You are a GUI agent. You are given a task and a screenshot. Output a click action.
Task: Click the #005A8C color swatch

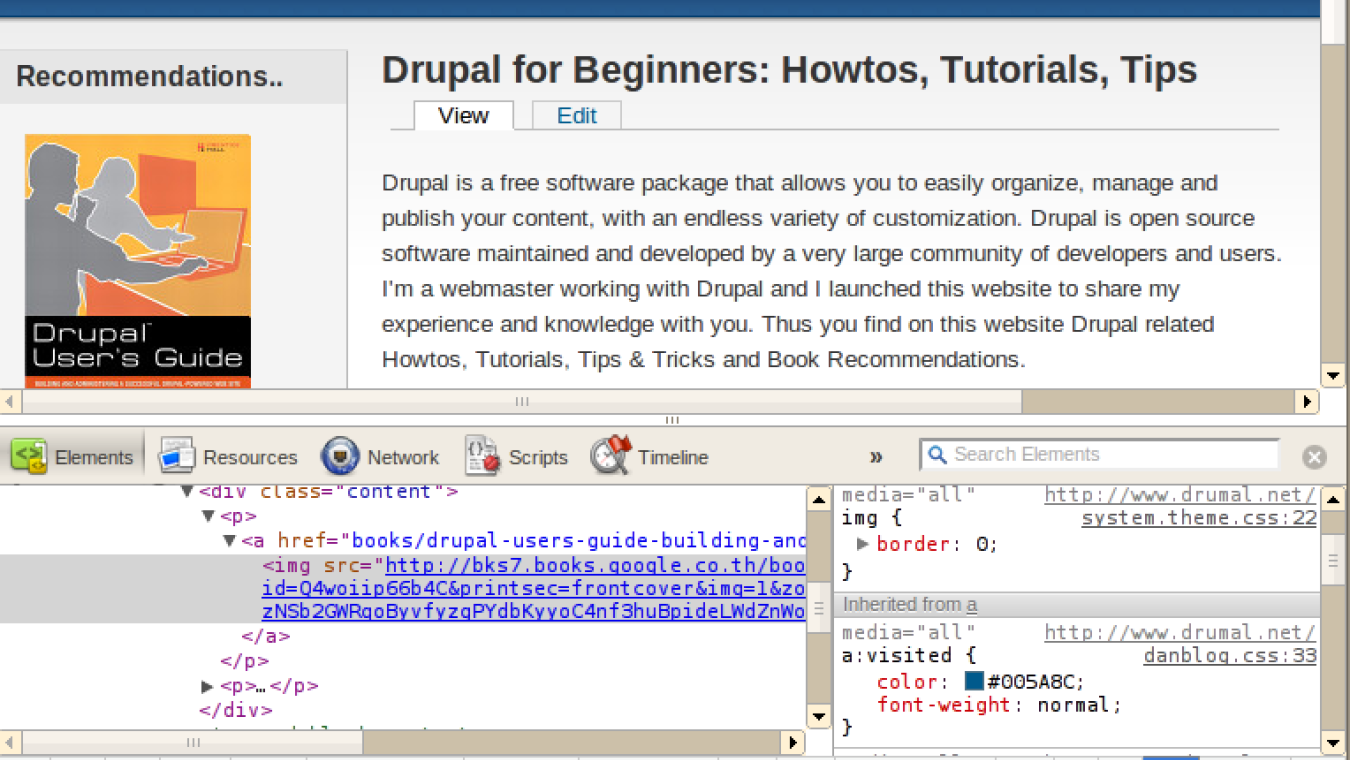click(x=974, y=681)
